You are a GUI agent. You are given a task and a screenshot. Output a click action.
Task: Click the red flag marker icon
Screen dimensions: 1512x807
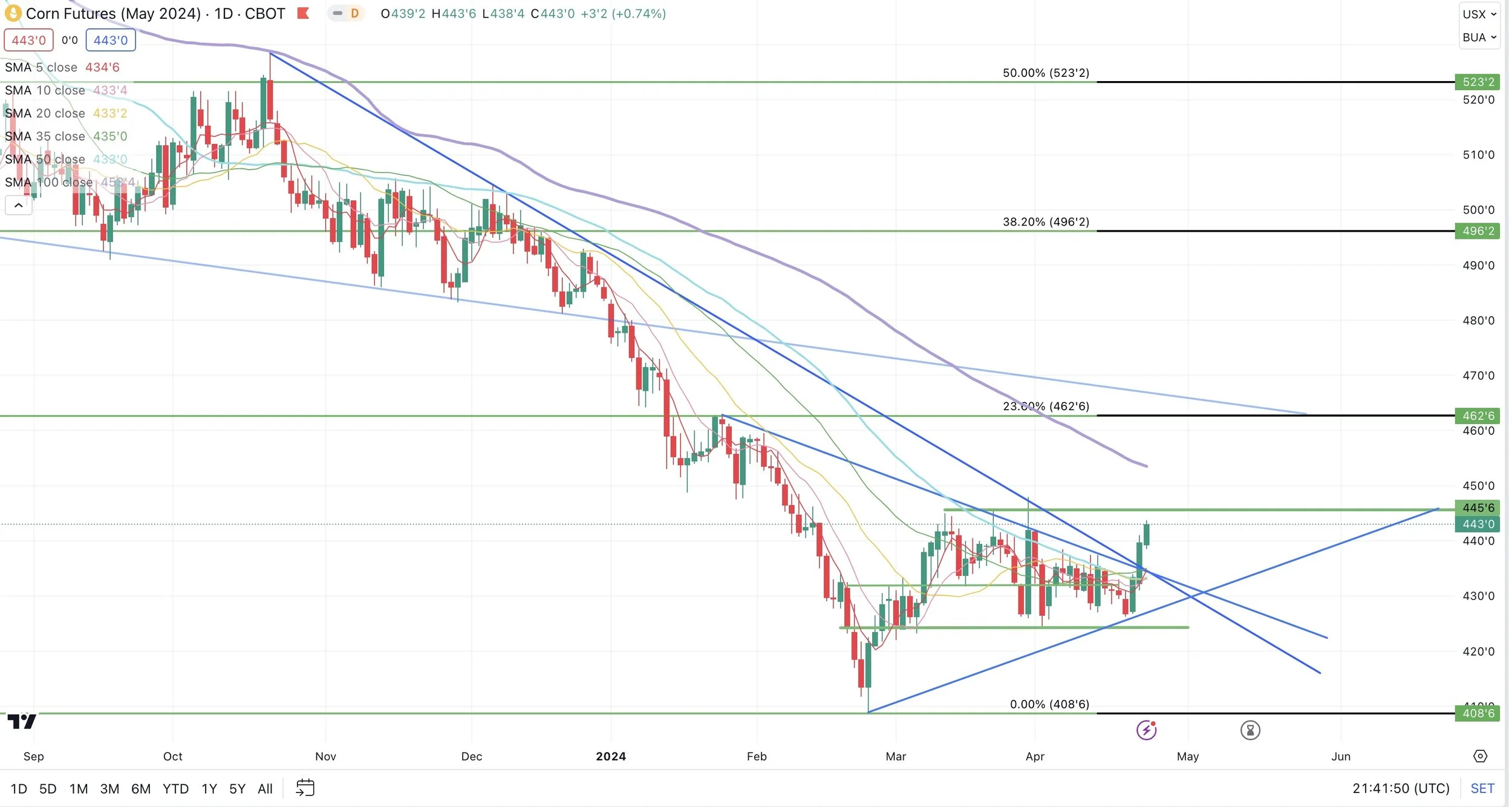[x=304, y=13]
